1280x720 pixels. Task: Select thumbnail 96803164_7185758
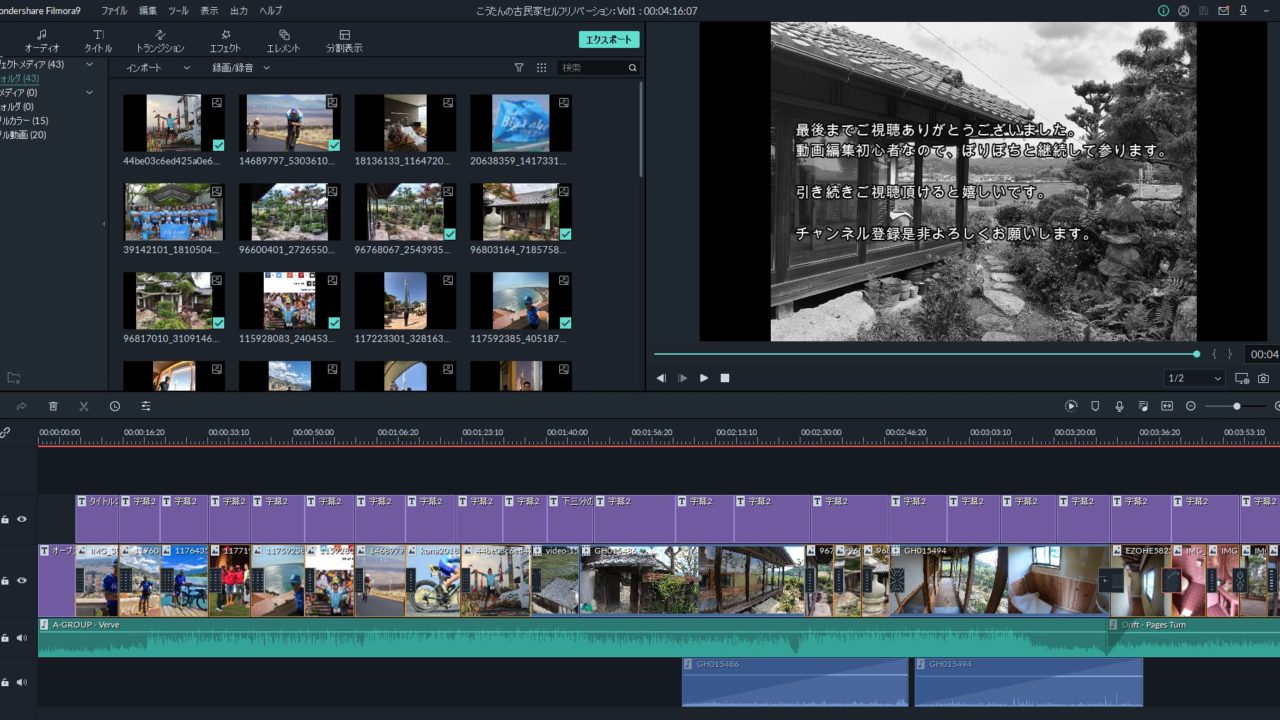tap(521, 212)
